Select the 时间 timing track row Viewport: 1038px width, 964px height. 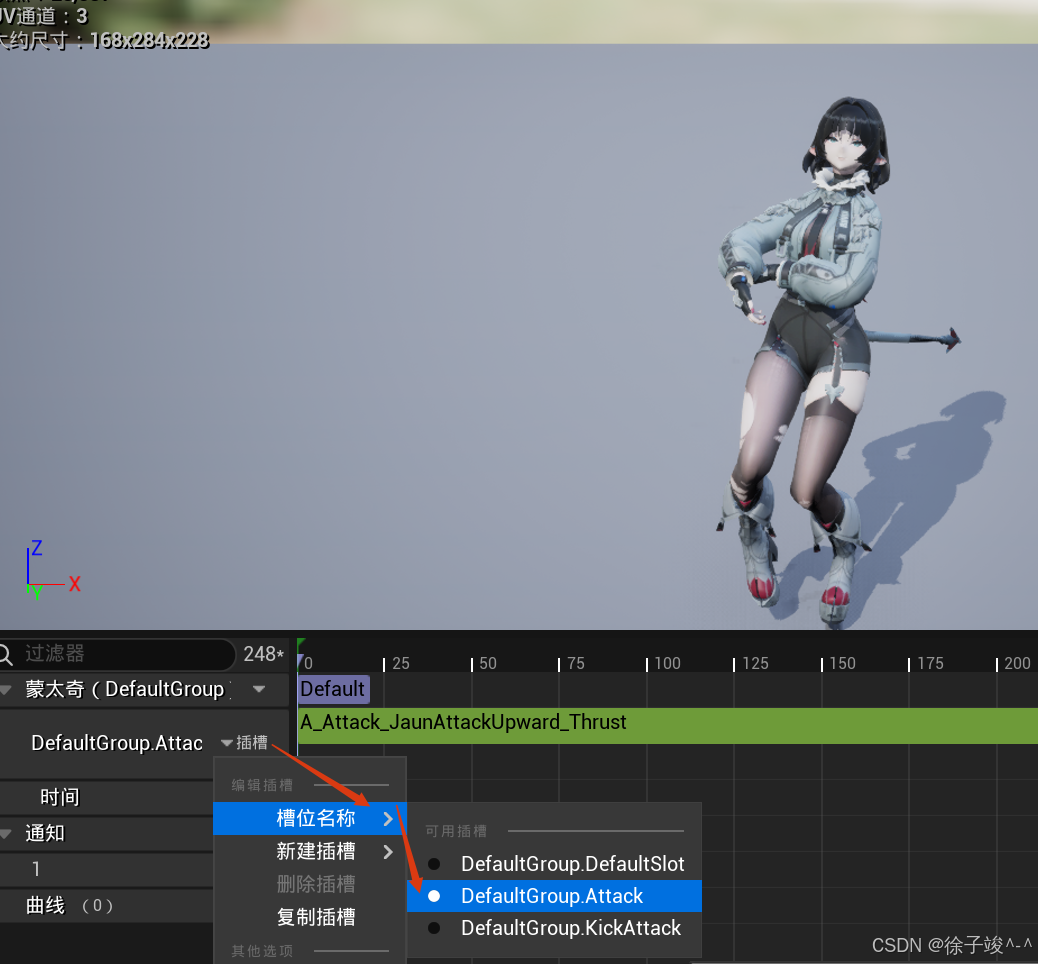(x=107, y=797)
